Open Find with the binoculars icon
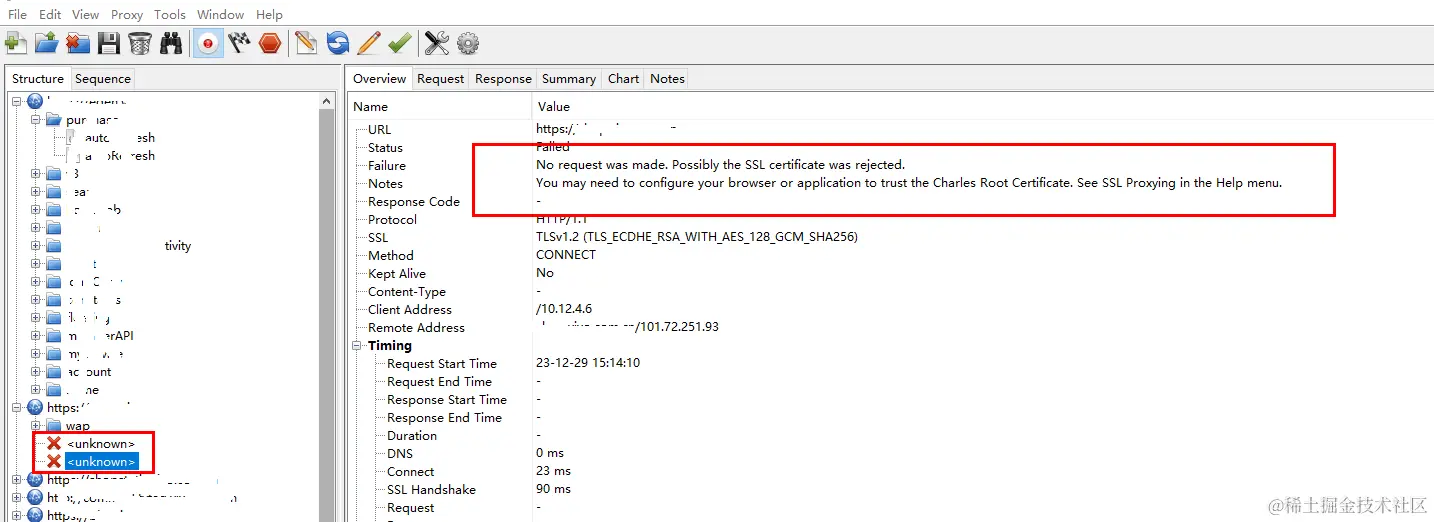This screenshot has height=522, width=1434. click(171, 43)
